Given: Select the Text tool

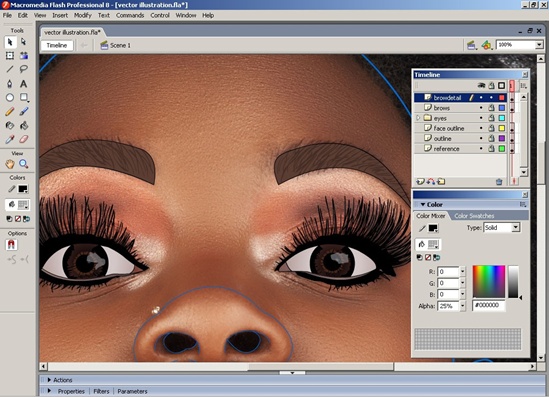Looking at the screenshot, I should coord(23,84).
